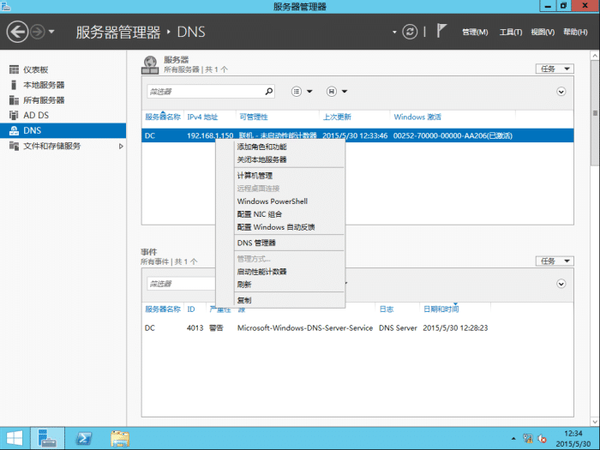Choose 启动性能计数器 from context menu
This screenshot has width=600, height=450.
point(262,272)
